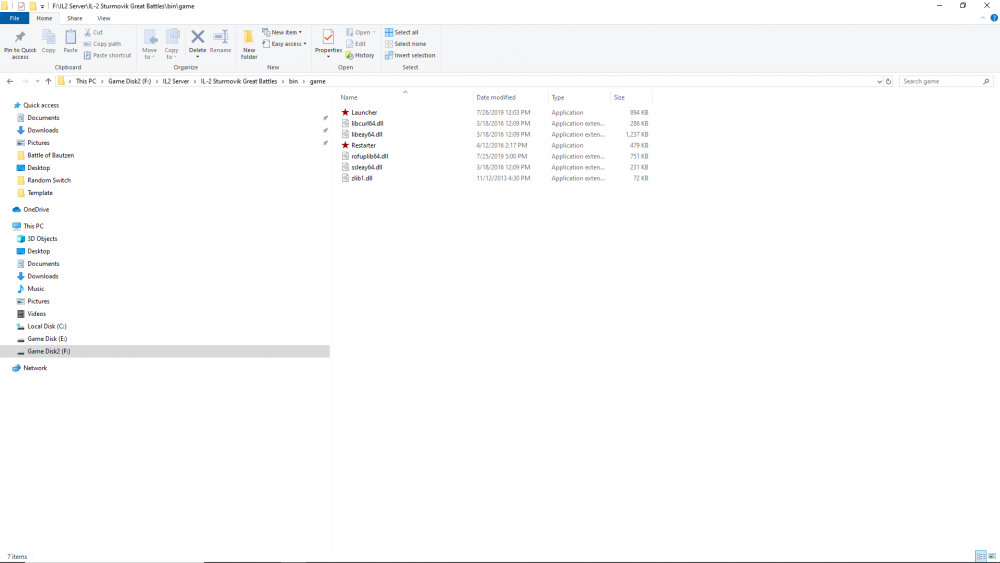Open Help question mark icon
1000x563 pixels.
pos(994,18)
